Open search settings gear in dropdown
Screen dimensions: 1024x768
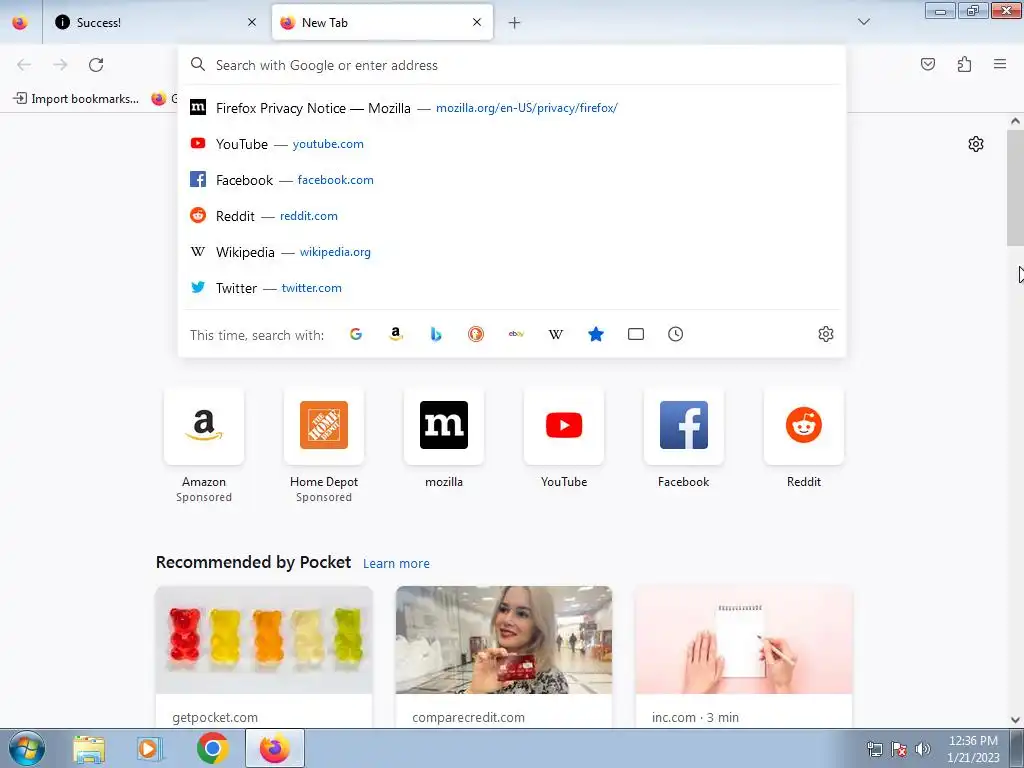pos(825,334)
